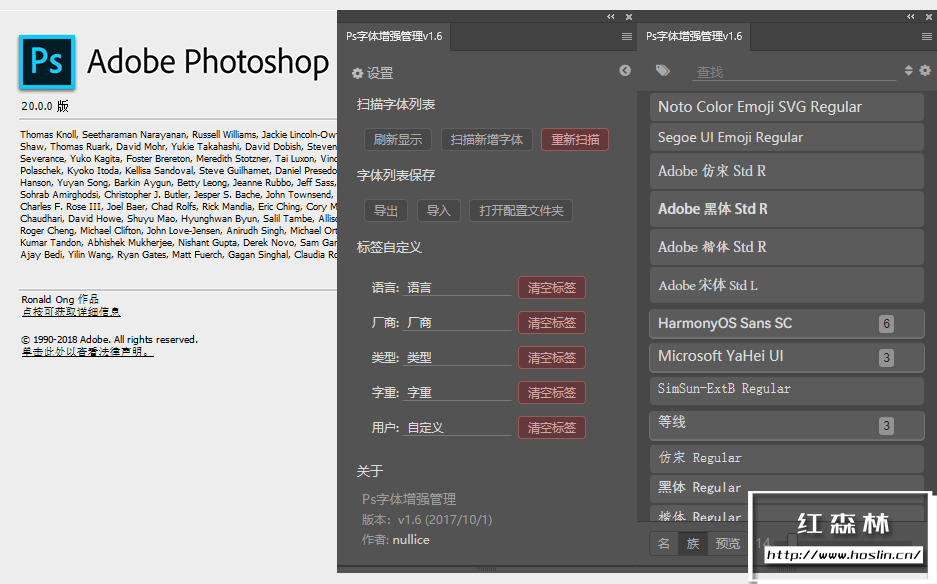This screenshot has height=584, width=937.
Task: Clear tags with 清空标签 in the 字重 row
Action: tap(552, 393)
